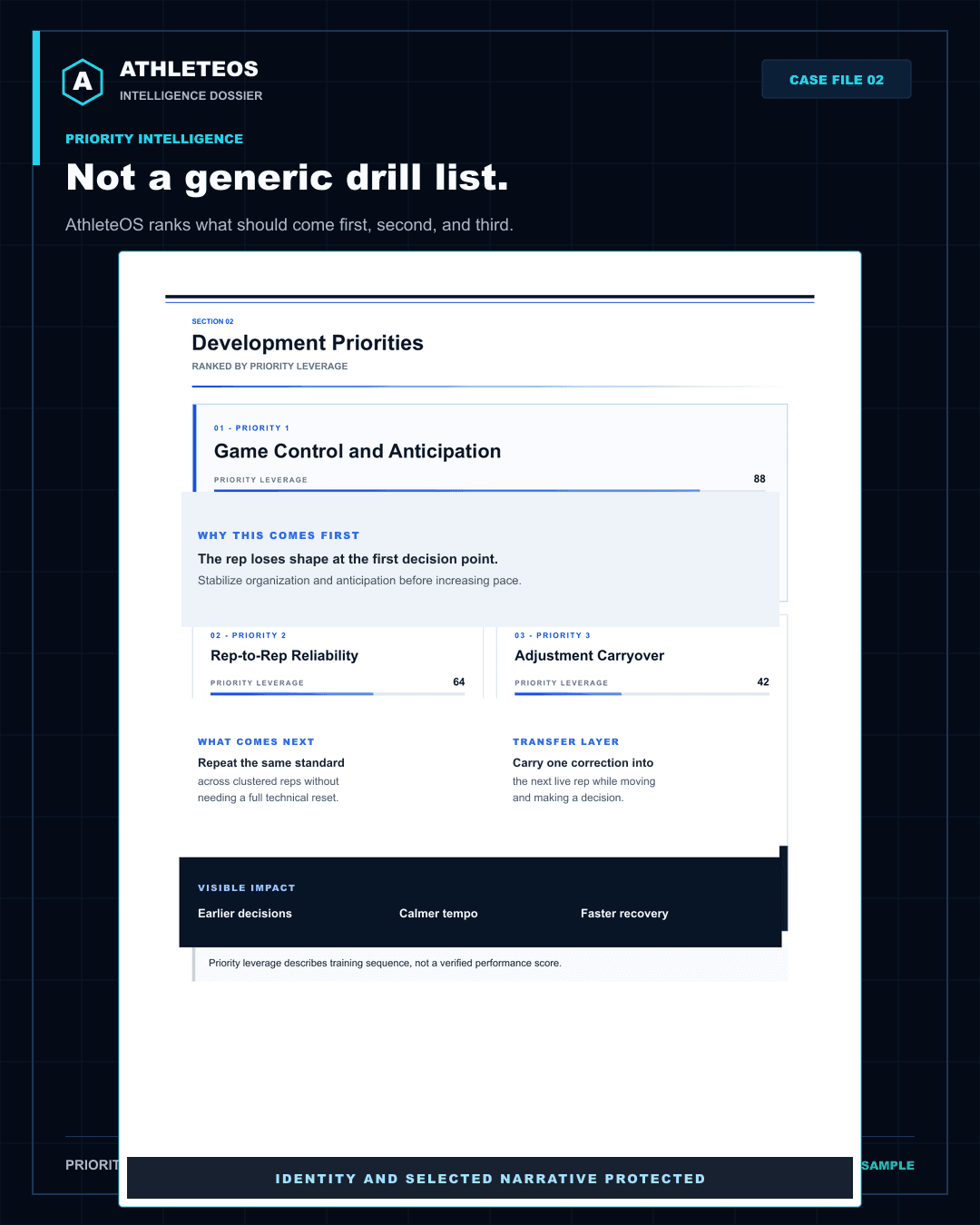Select the RANKED BY PRIORITY LEVERAGE caption
This screenshot has width=980, height=1225.
point(269,367)
